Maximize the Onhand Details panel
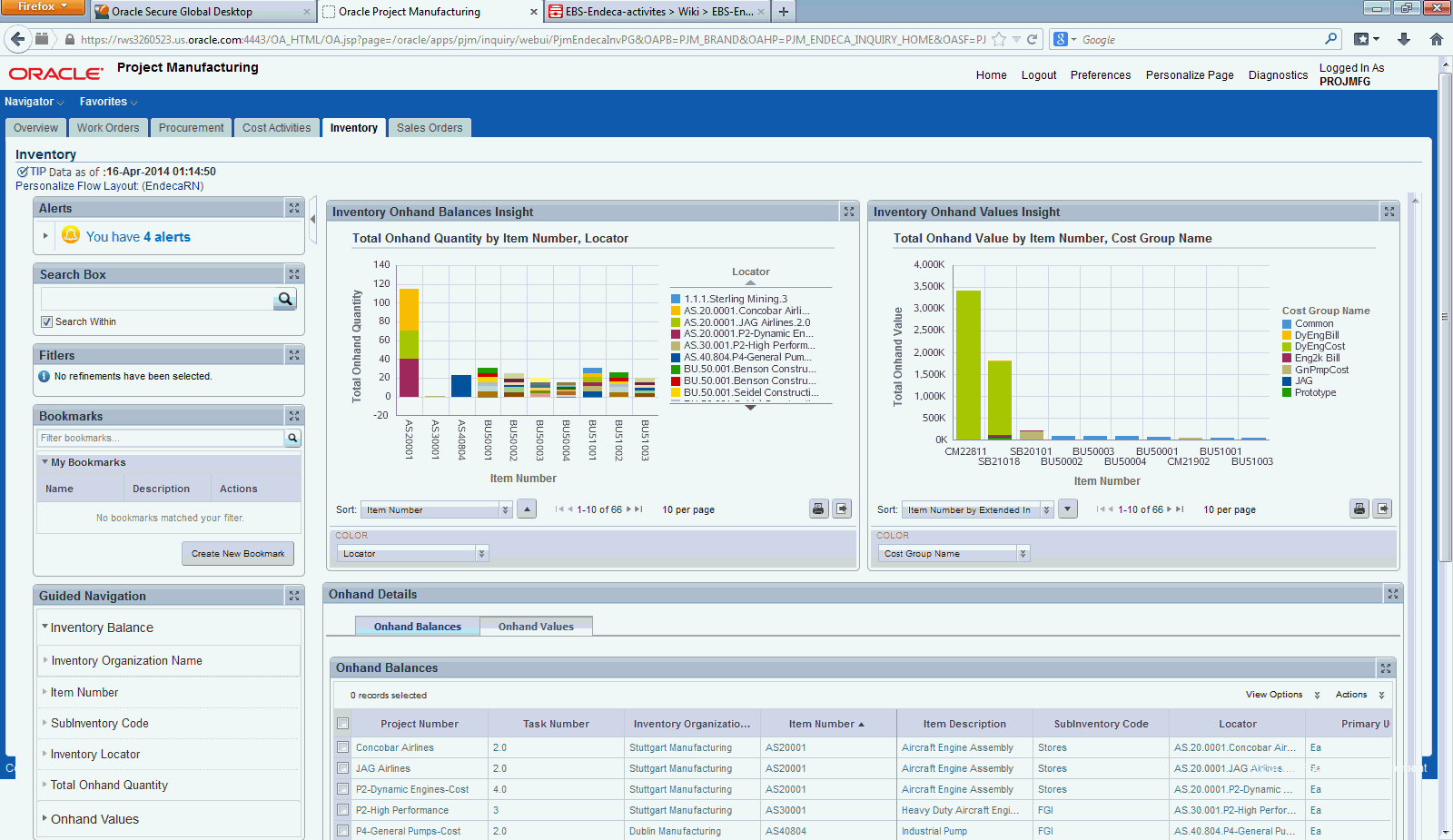 [x=1393, y=594]
